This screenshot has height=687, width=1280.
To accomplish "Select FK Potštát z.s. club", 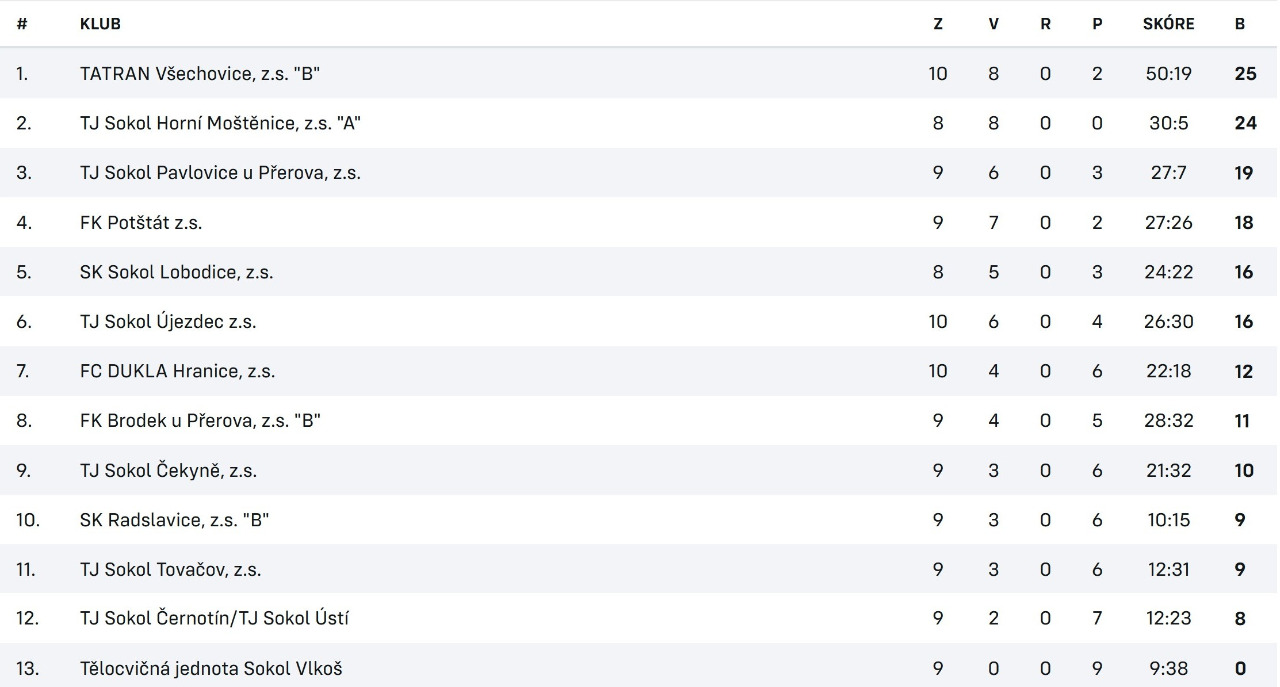I will pos(141,222).
